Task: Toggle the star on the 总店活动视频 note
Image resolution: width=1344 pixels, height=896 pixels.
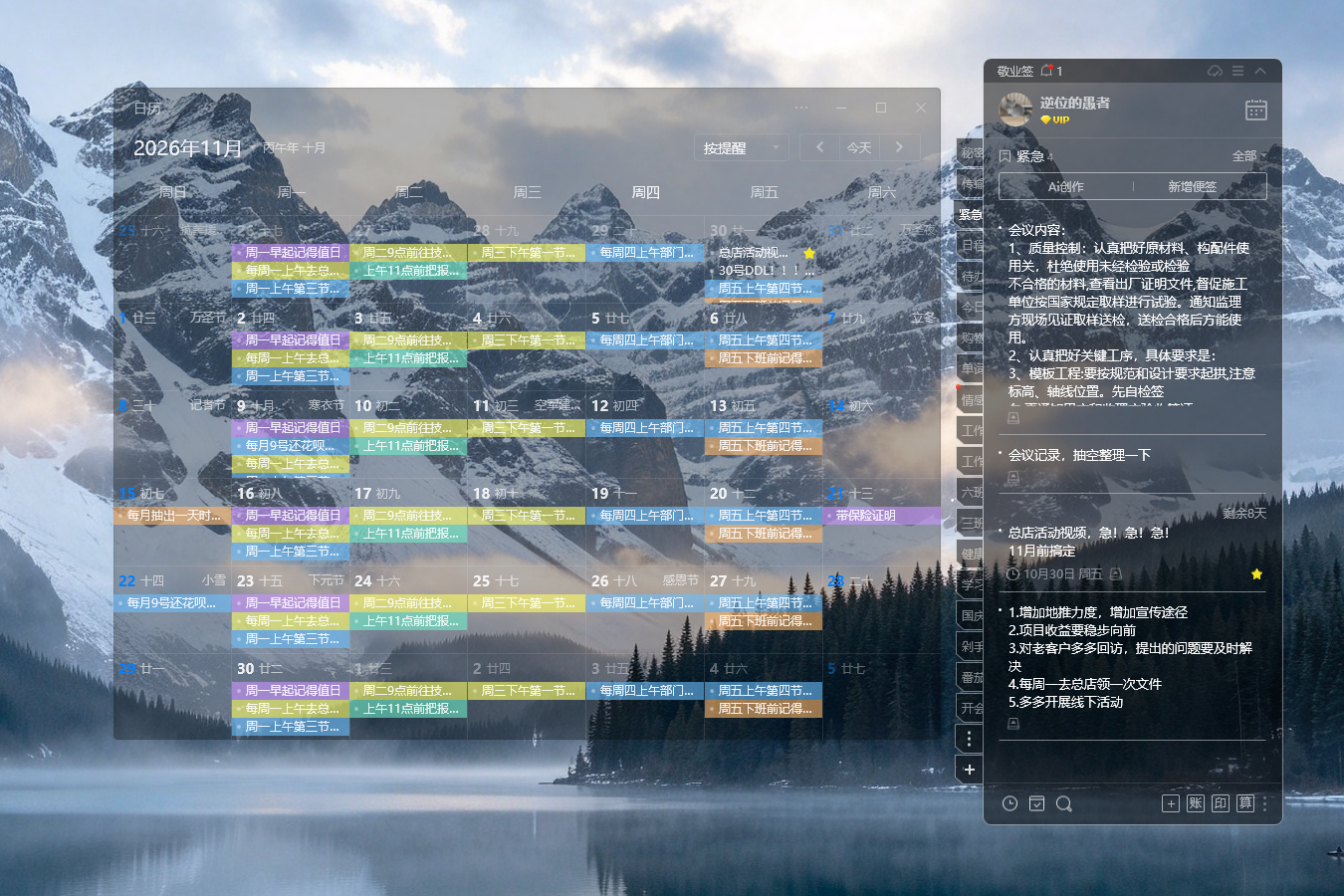Action: tap(1256, 574)
